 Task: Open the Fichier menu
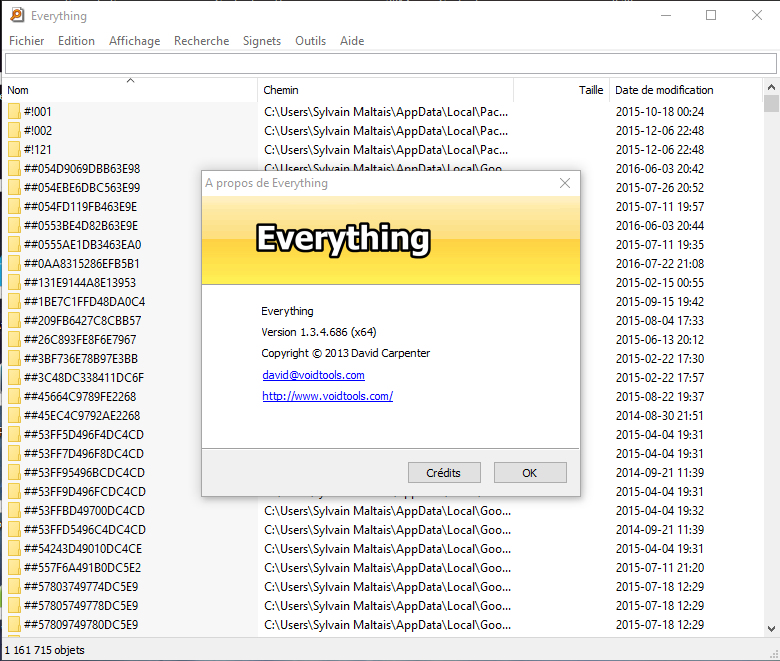point(26,41)
